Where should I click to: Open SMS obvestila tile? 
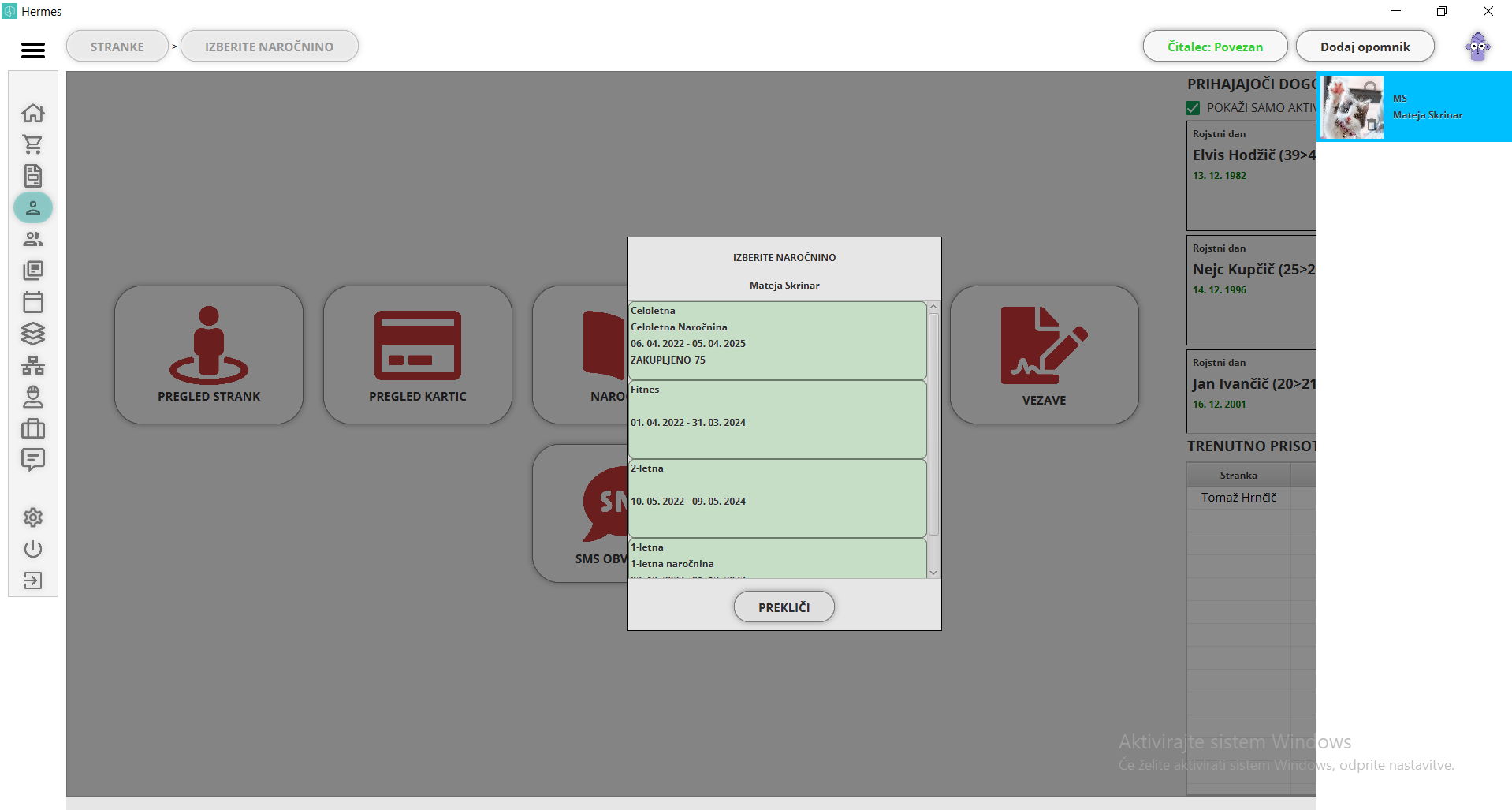click(x=580, y=513)
